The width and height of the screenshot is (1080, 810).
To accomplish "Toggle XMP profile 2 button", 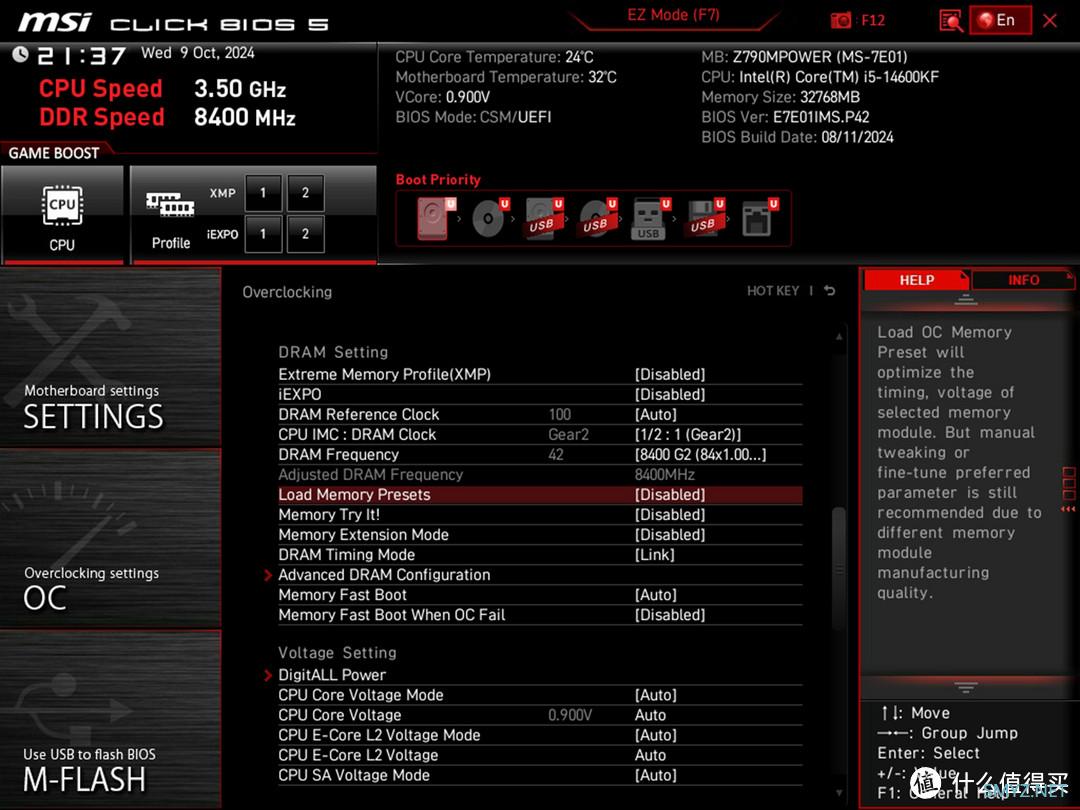I will (x=305, y=193).
